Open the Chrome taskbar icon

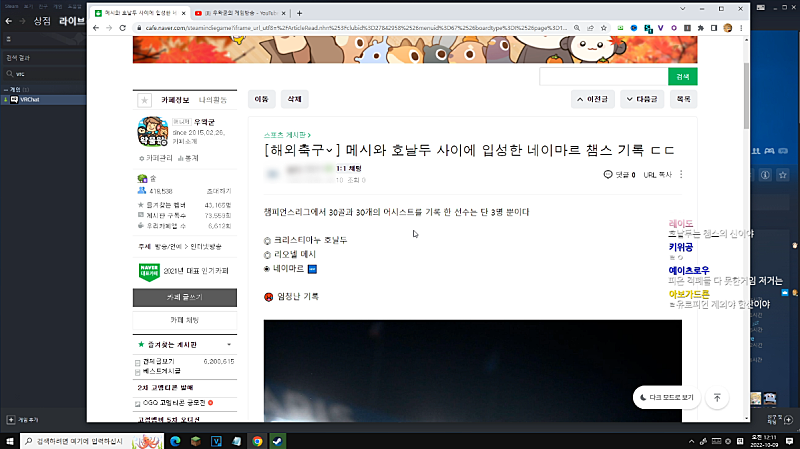tap(257, 441)
